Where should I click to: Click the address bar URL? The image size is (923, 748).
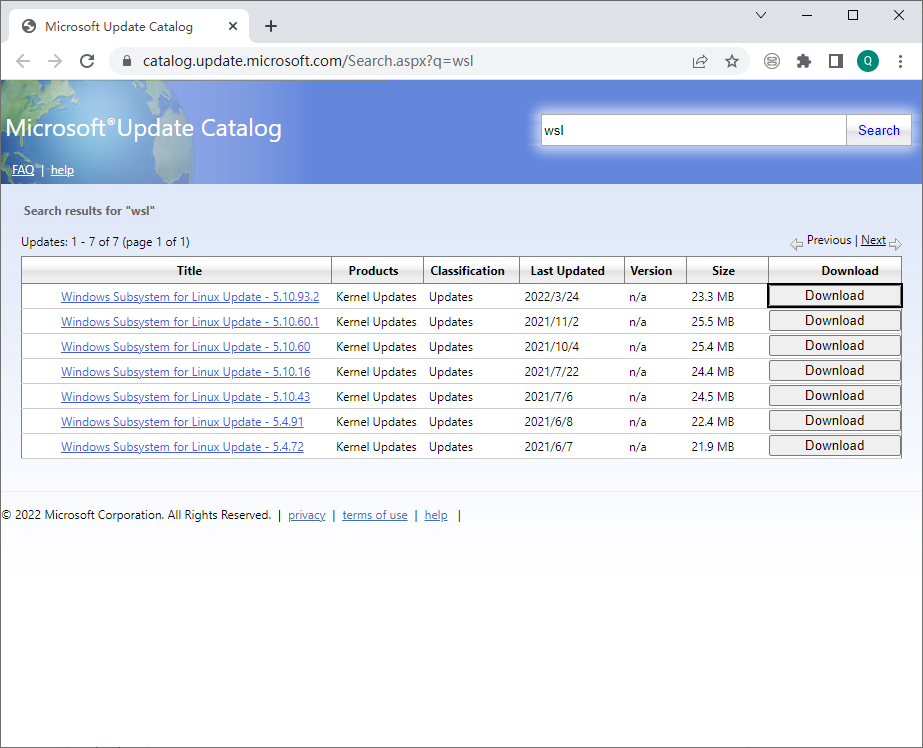(x=308, y=61)
